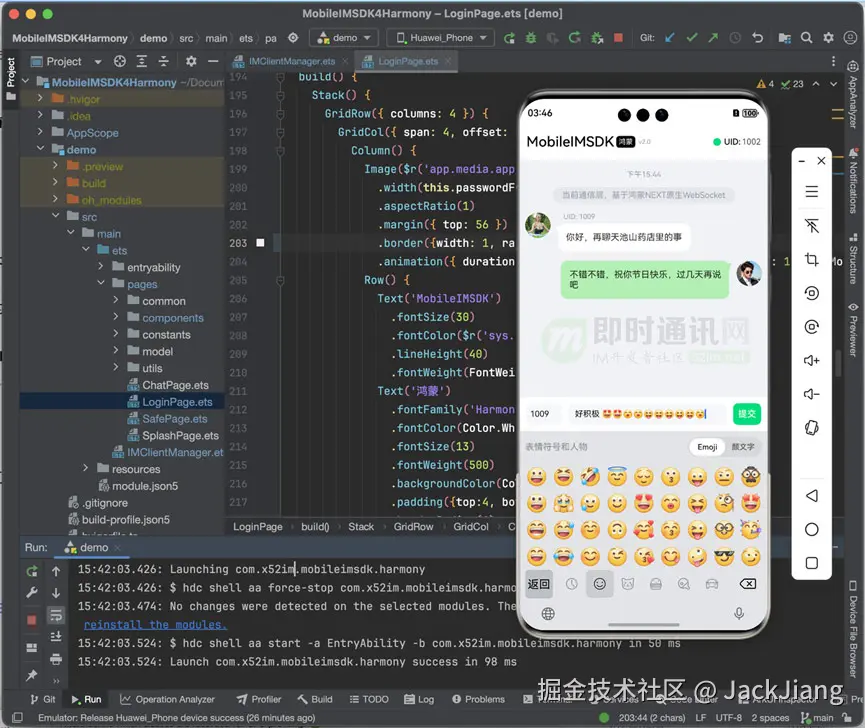Rerun demo in Run panel
This screenshot has width=865, height=728.
click(32, 571)
